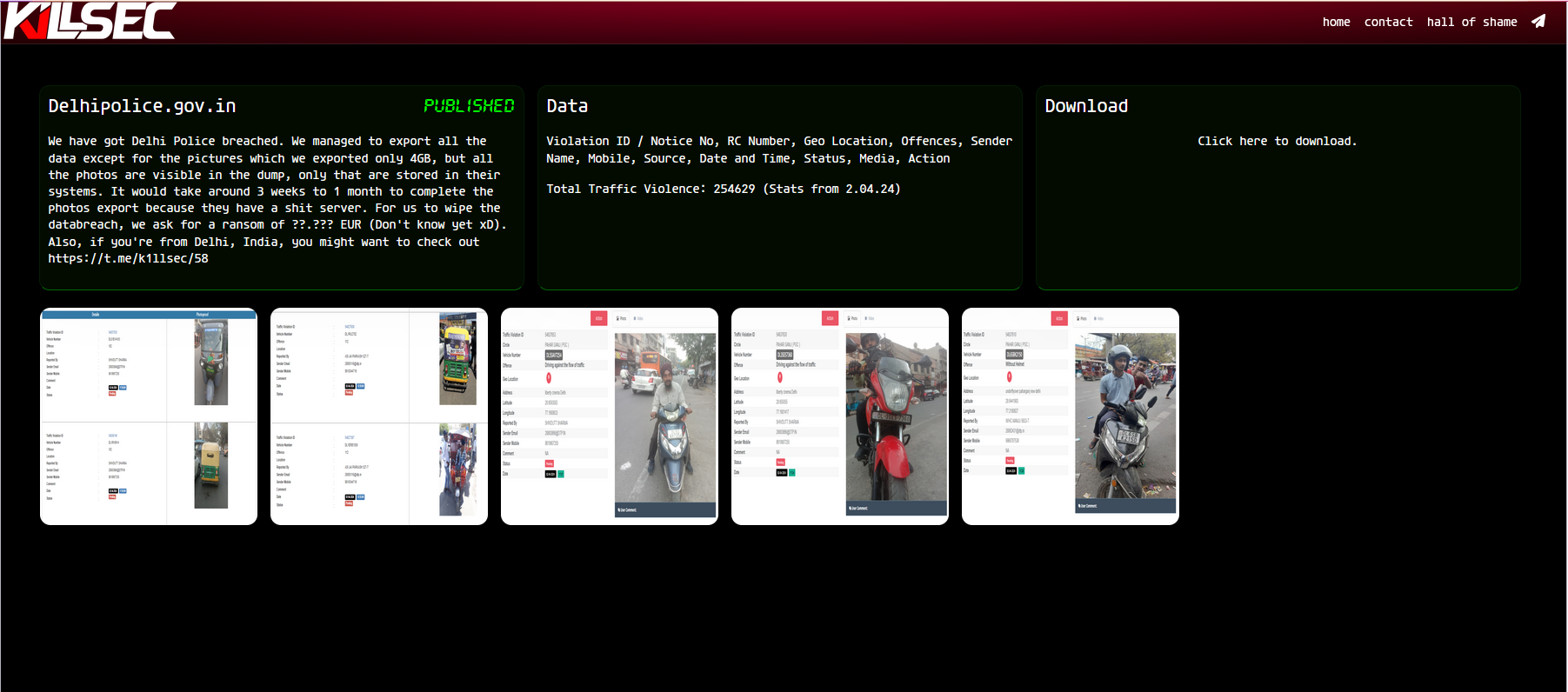Viewport: 1568px width, 692px height.
Task: Open the hall of shame page
Action: [1471, 22]
